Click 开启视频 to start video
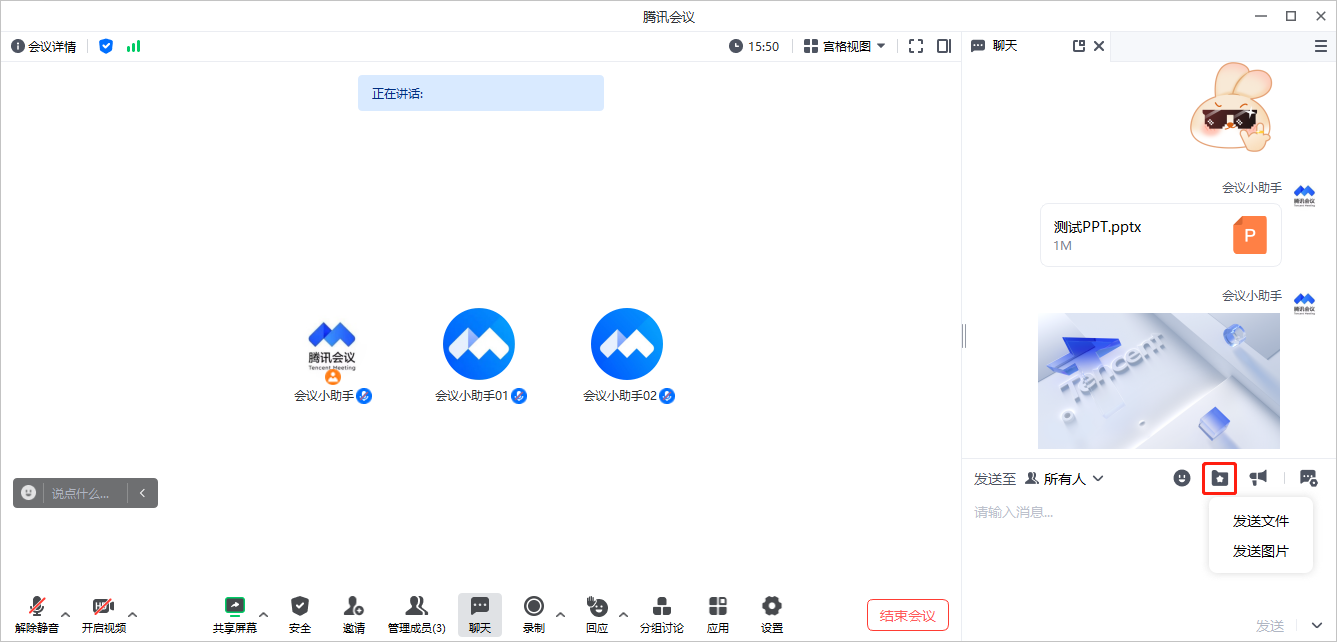 click(104, 615)
